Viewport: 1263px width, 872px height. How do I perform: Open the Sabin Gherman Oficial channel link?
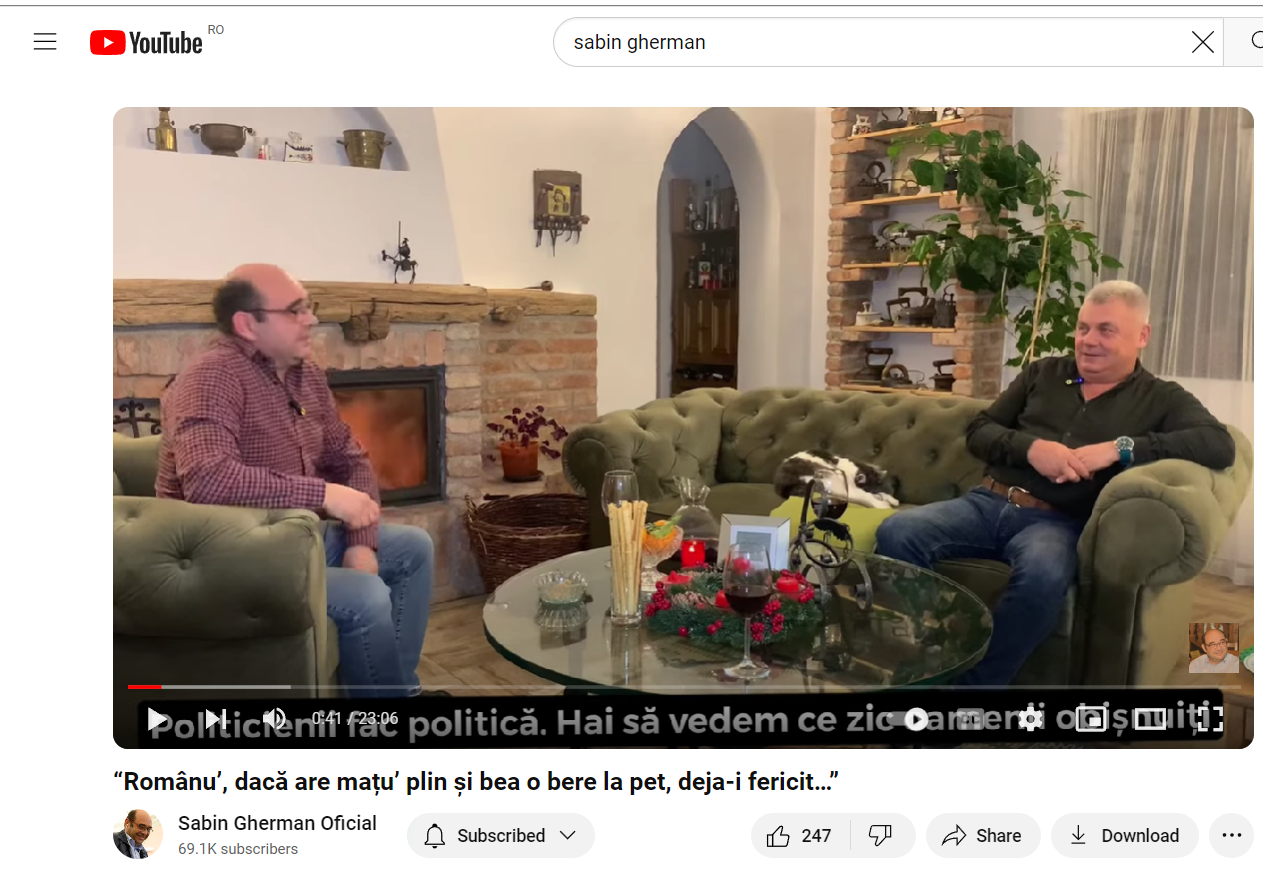[277, 823]
